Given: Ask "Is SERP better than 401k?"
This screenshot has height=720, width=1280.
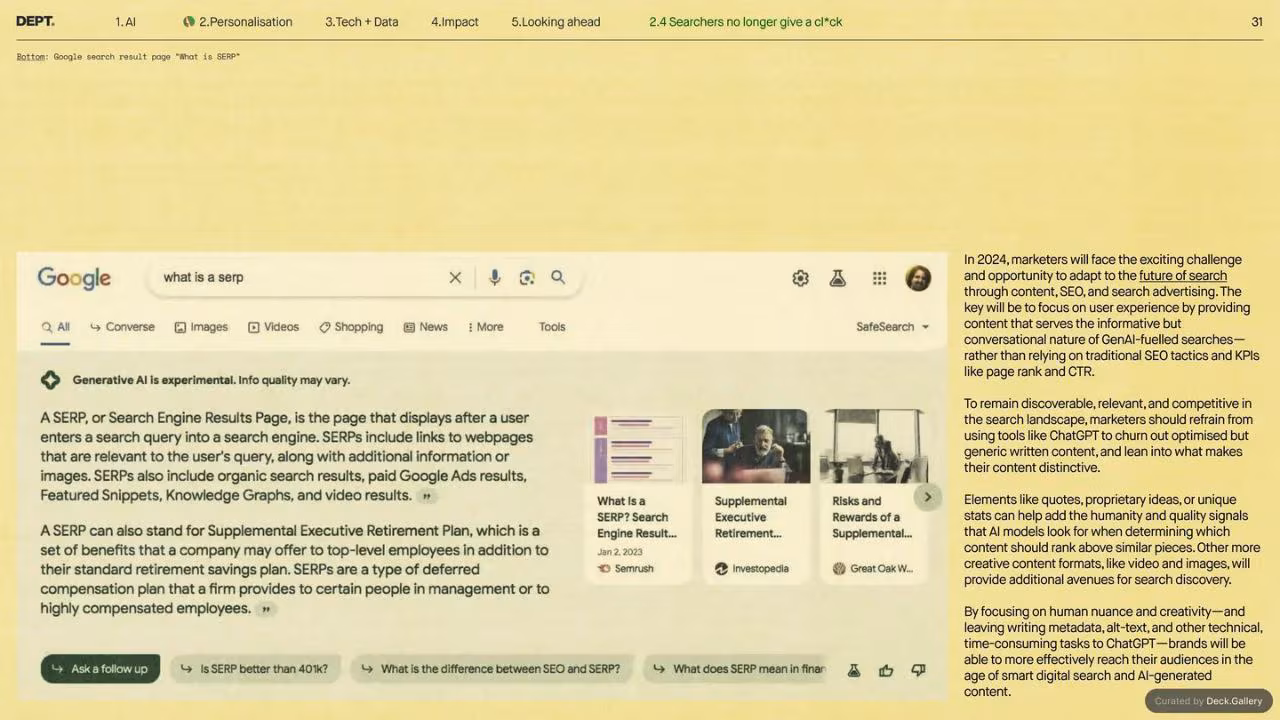Looking at the screenshot, I should [x=255, y=669].
